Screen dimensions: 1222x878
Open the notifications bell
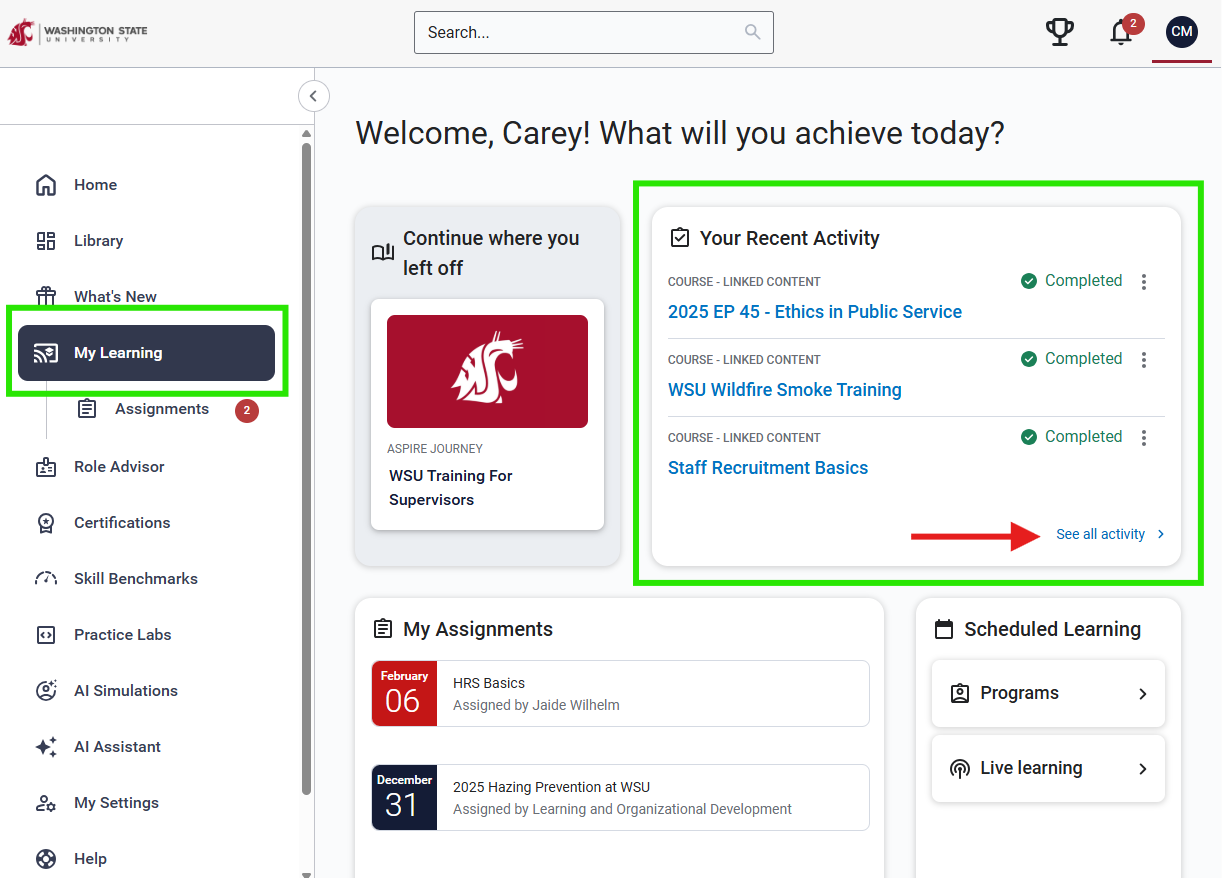point(1121,33)
